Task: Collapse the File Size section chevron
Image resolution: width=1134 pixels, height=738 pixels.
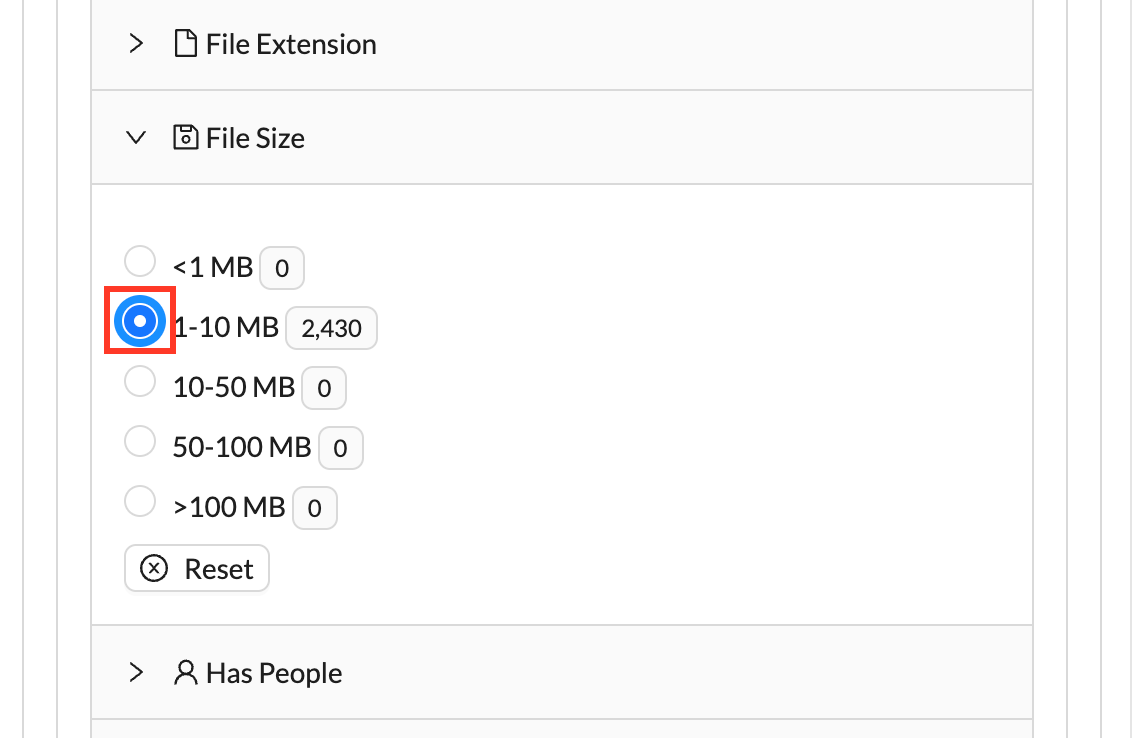Action: (136, 138)
